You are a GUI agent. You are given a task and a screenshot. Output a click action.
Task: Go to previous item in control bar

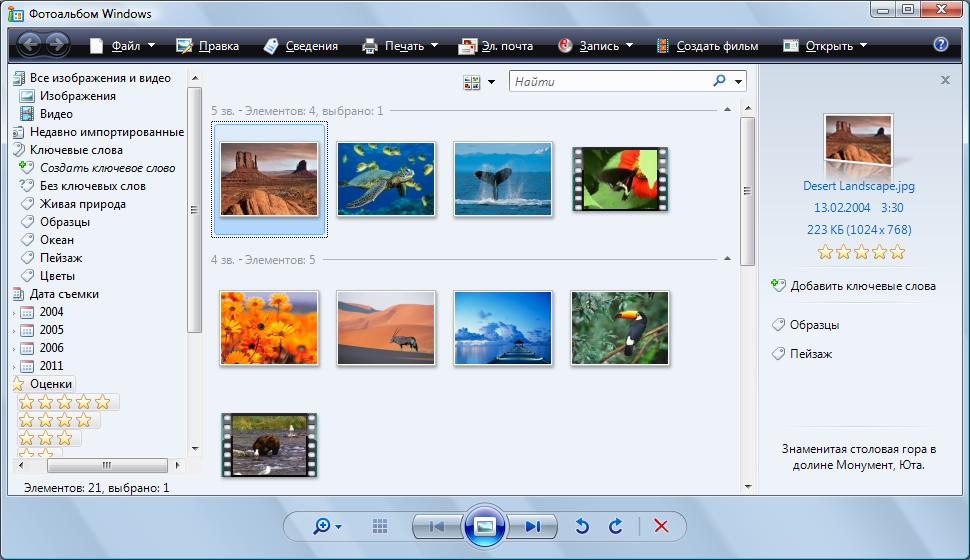(x=437, y=527)
